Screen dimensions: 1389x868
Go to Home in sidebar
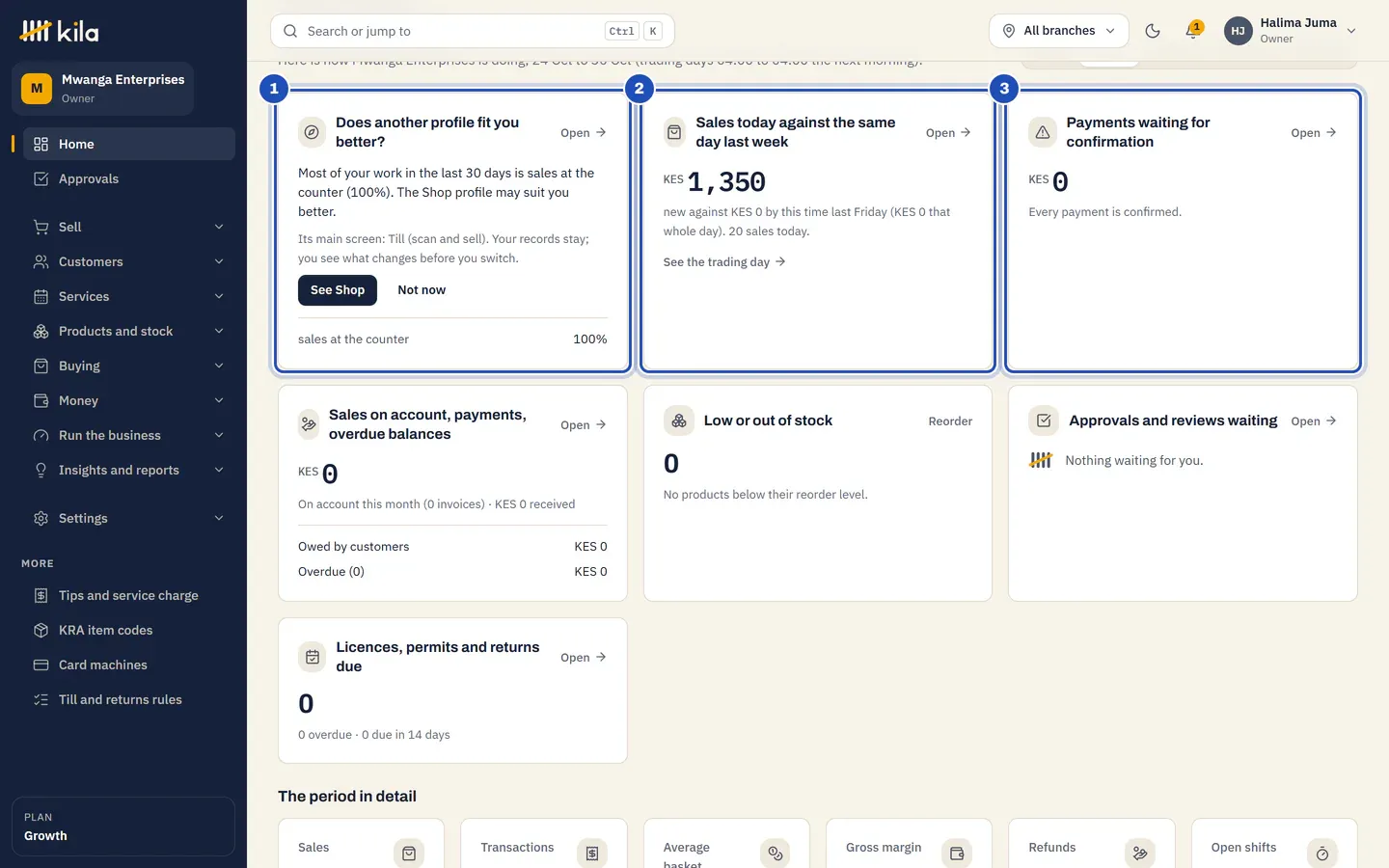pos(129,144)
